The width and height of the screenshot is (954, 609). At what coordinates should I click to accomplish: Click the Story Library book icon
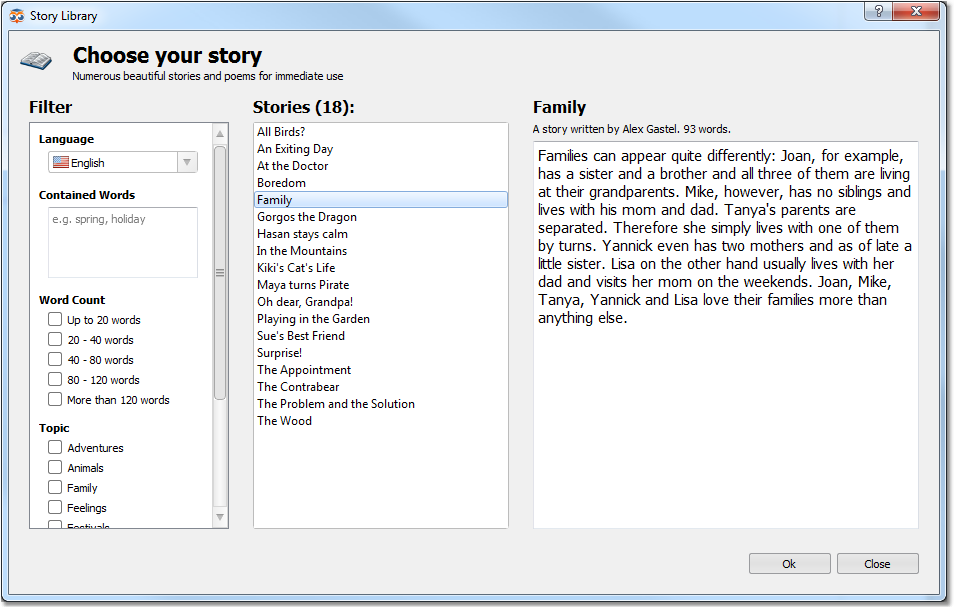36,59
